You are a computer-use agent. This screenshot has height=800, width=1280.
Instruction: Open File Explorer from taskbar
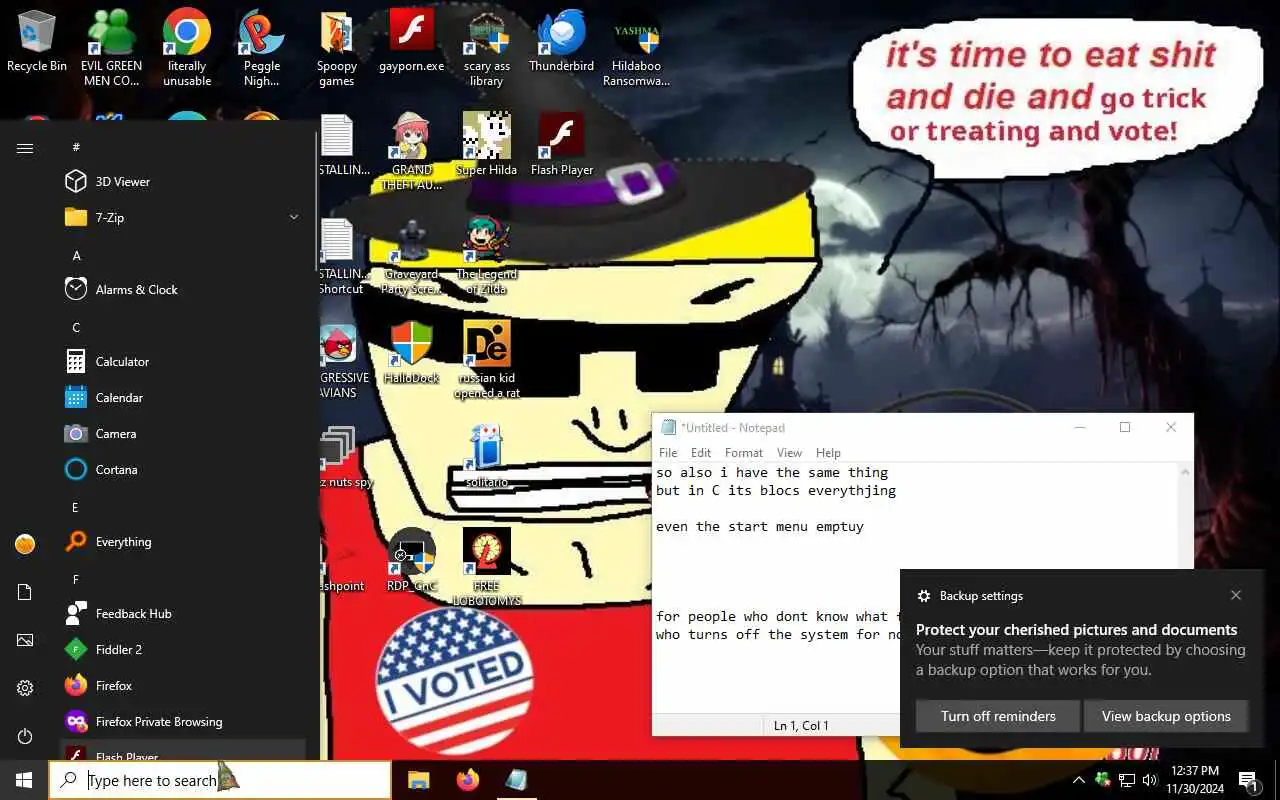coord(419,780)
